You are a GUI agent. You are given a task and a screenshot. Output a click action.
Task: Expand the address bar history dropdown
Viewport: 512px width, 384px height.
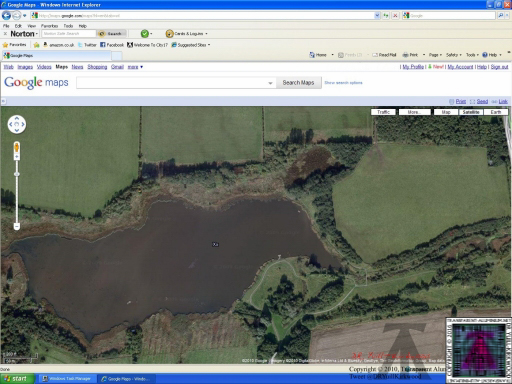pos(377,15)
